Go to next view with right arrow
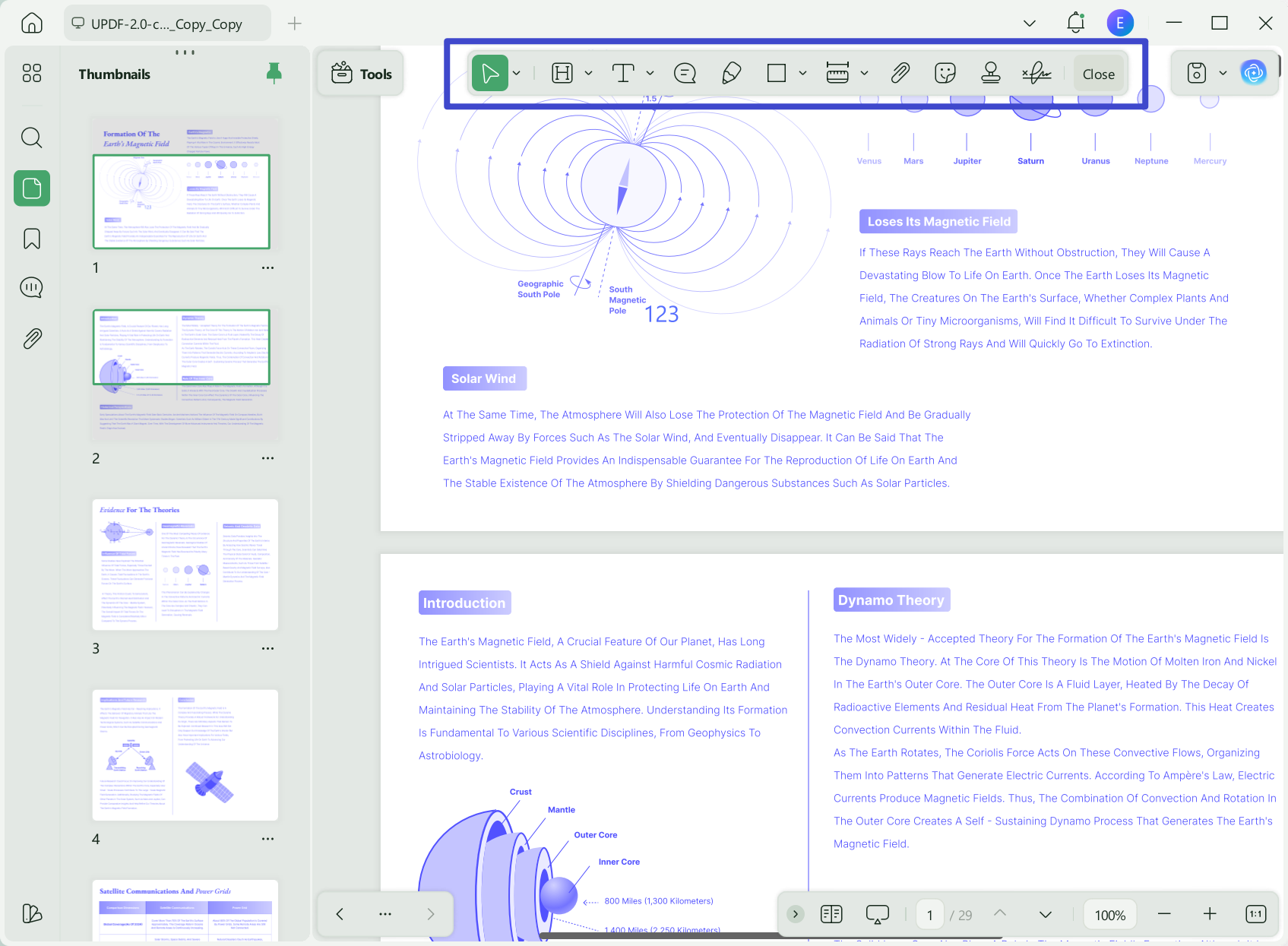 tap(431, 914)
